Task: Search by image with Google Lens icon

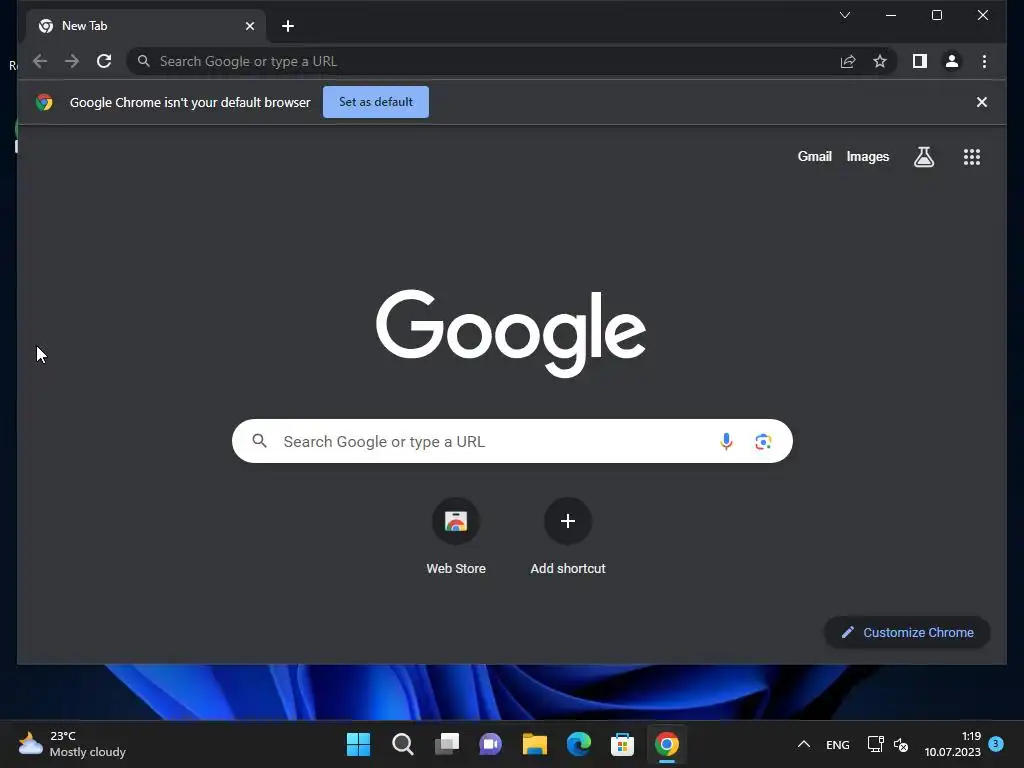Action: click(763, 441)
